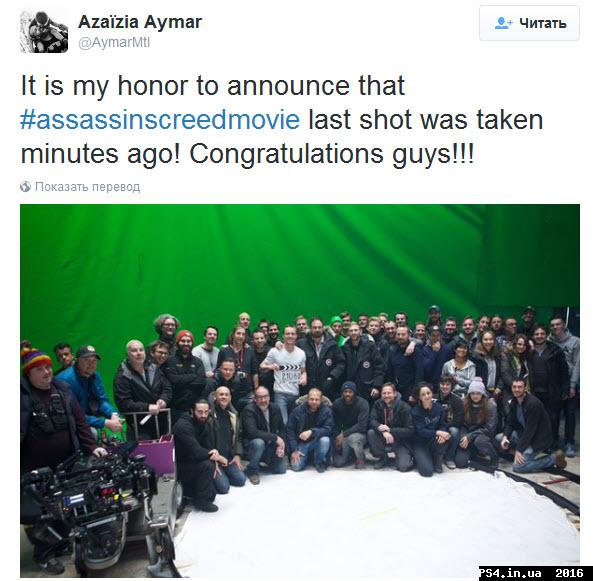593x581 pixels.
Task: Click the Azaïzia Aymar display name
Action: click(x=140, y=22)
